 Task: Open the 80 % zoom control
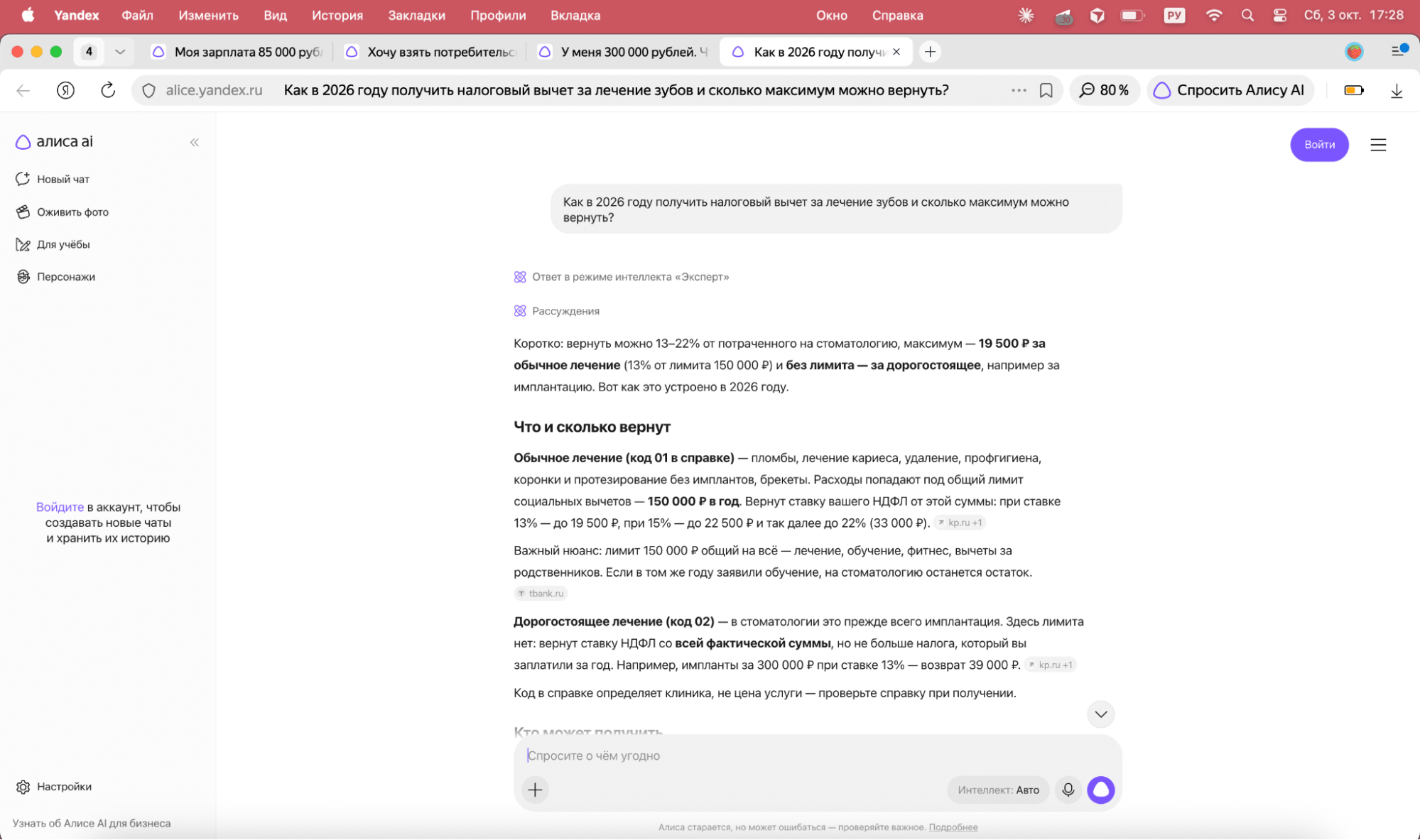click(x=1104, y=90)
